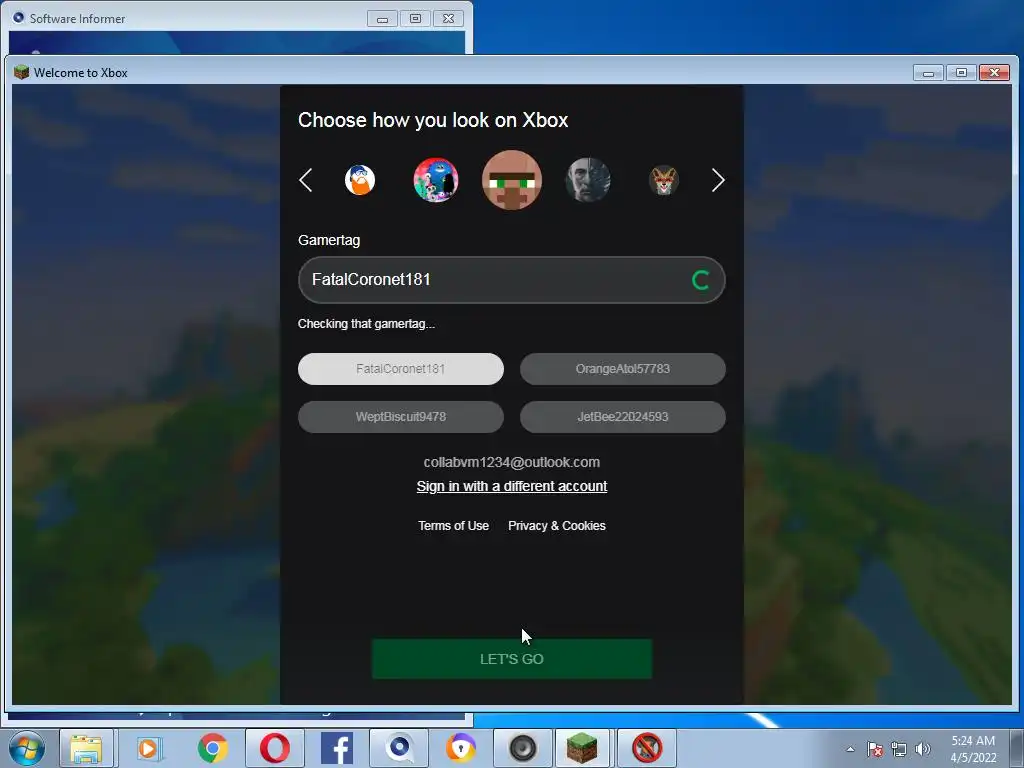Close the Software Informer window
The image size is (1024, 768).
pyautogui.click(x=449, y=19)
